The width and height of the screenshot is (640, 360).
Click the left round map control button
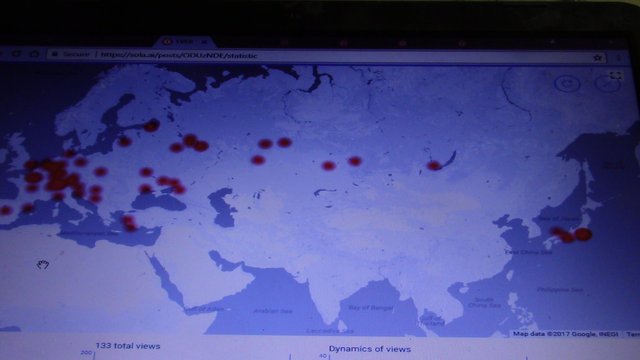(567, 83)
